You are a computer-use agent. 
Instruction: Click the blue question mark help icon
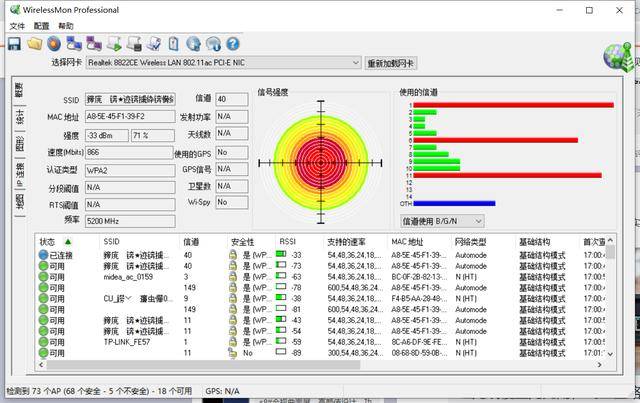coord(233,44)
